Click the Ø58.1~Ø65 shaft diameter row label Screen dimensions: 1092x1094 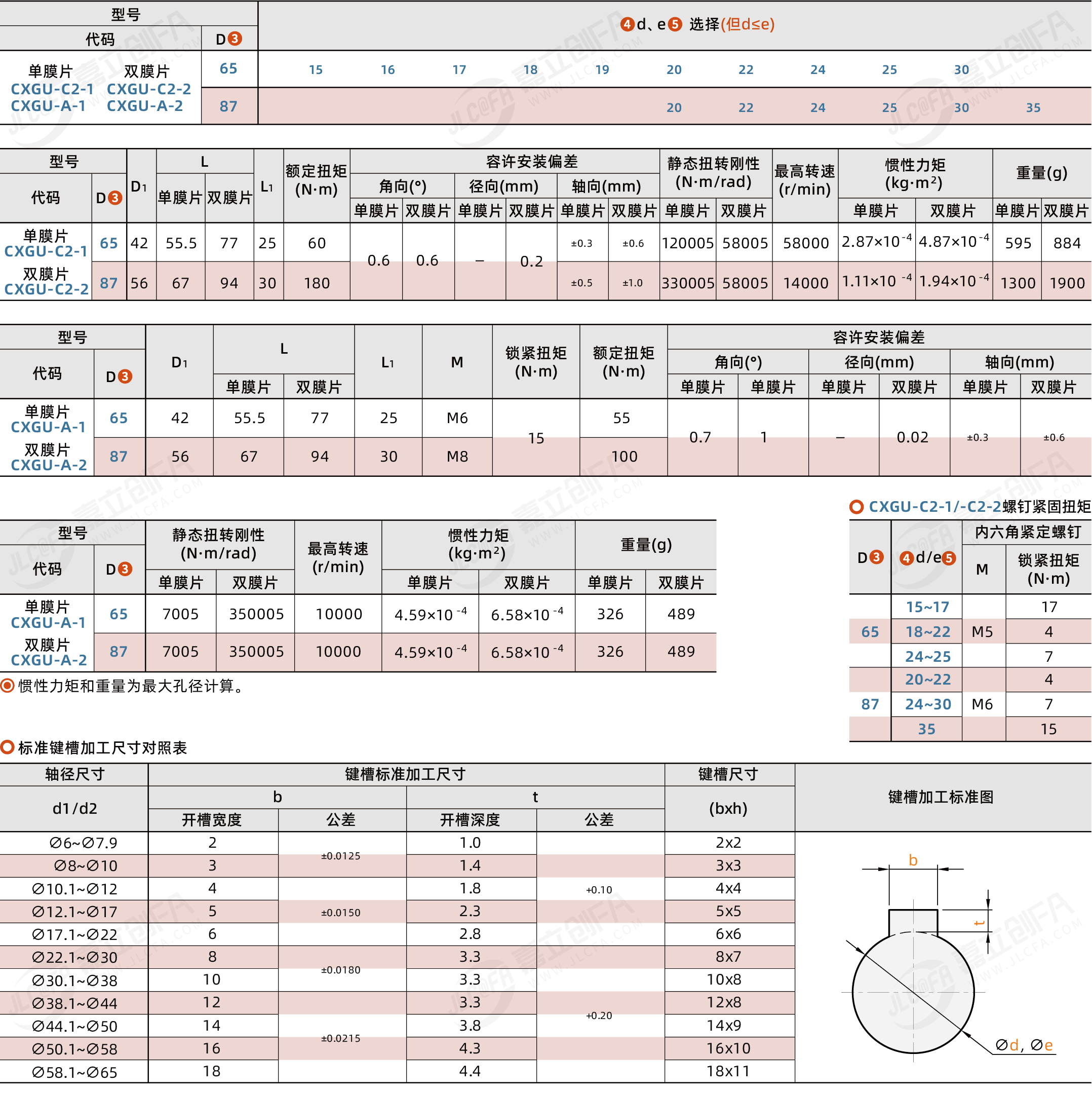coord(74,1072)
